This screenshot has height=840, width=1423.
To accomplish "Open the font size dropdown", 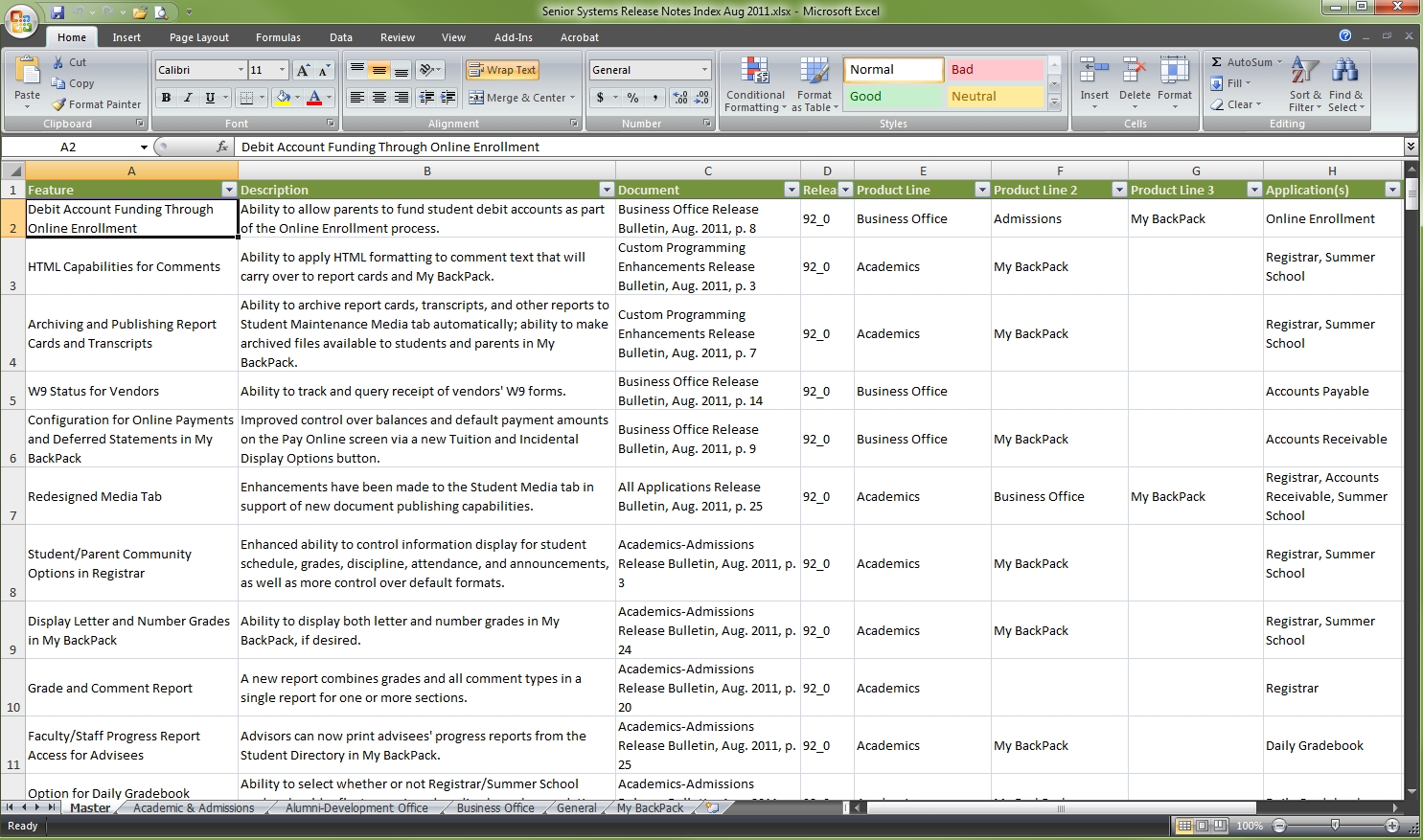I will tap(282, 70).
